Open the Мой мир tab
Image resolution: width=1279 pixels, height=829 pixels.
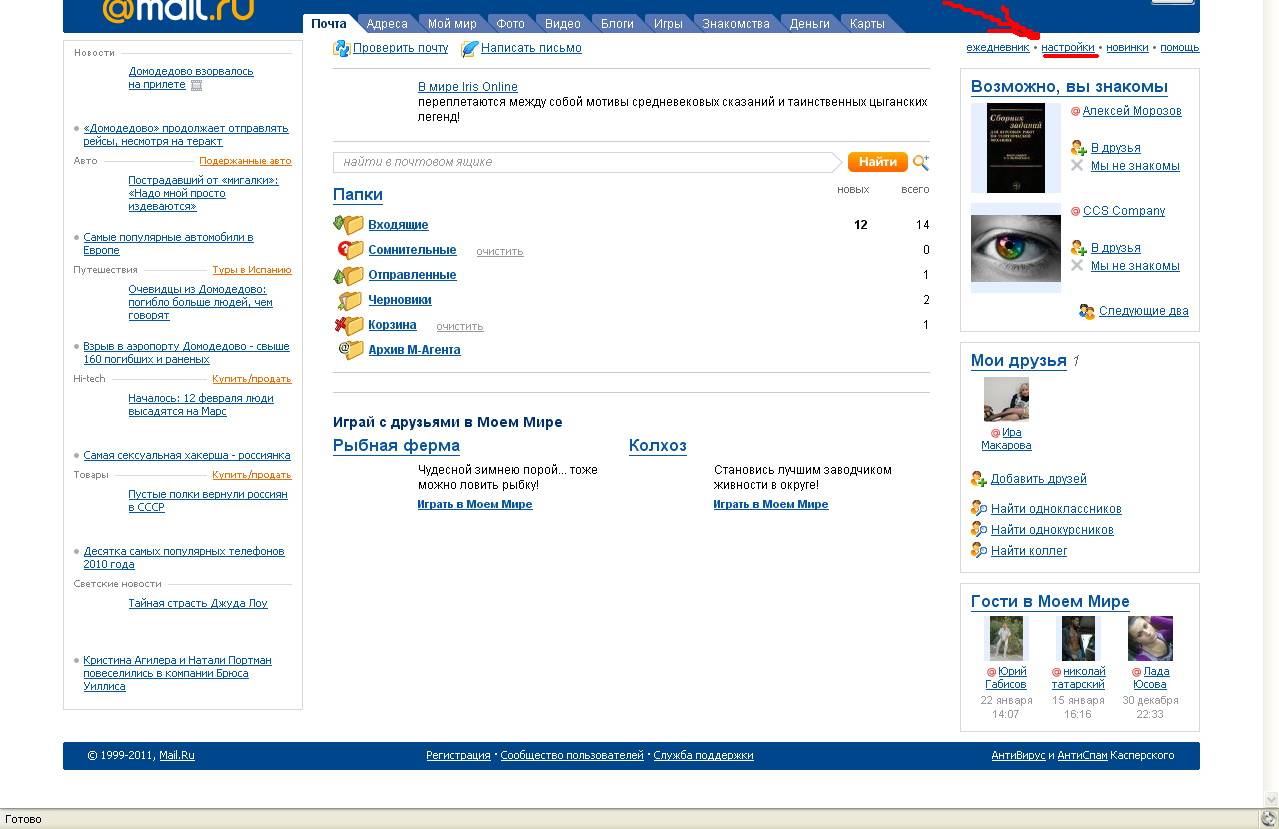[452, 24]
